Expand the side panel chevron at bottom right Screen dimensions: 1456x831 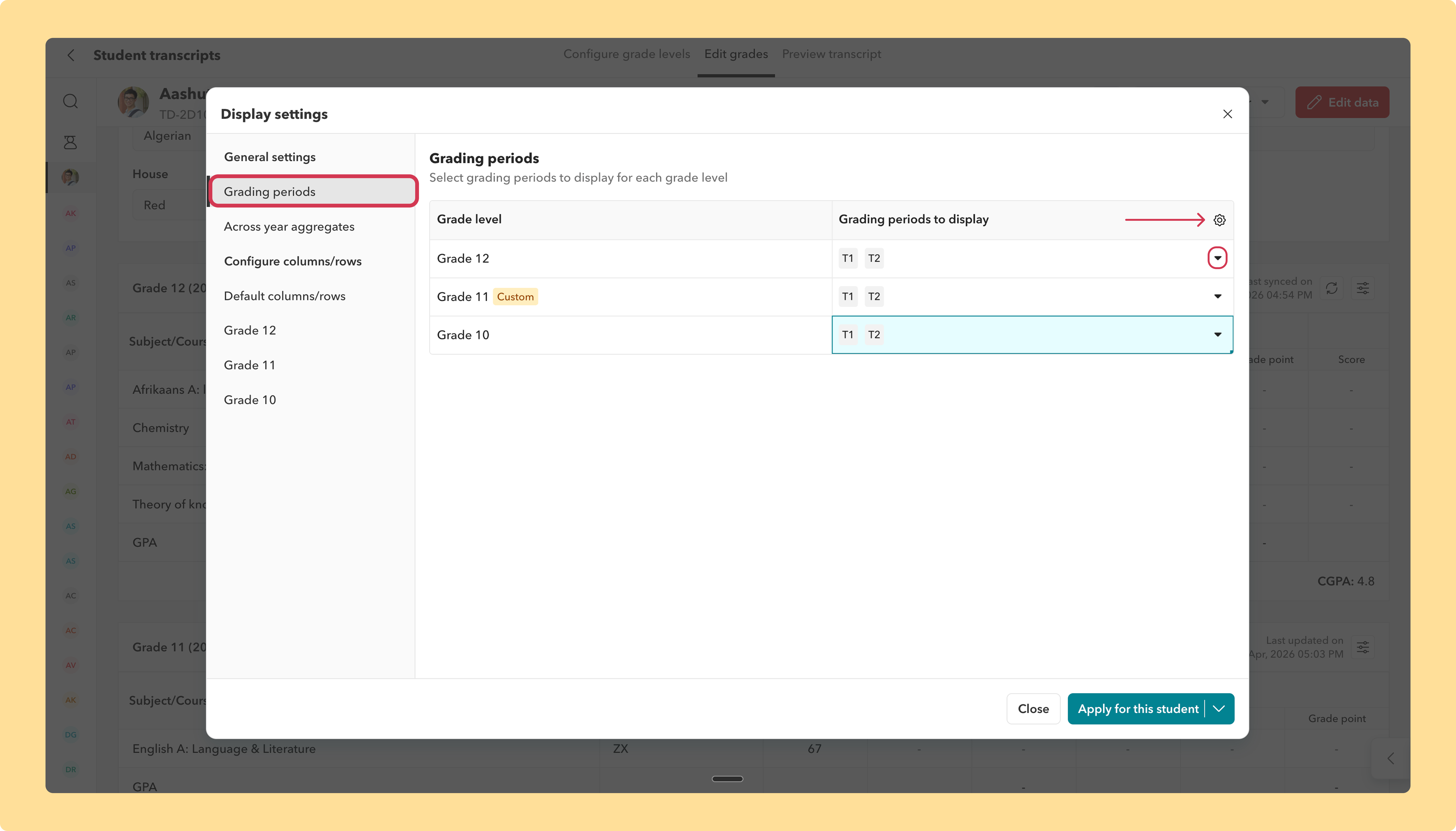coord(1390,759)
